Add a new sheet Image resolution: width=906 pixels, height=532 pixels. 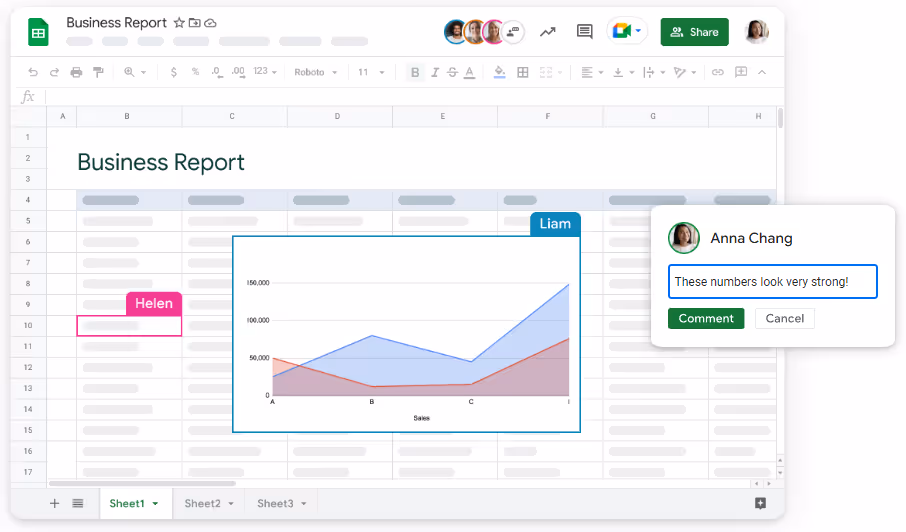54,503
